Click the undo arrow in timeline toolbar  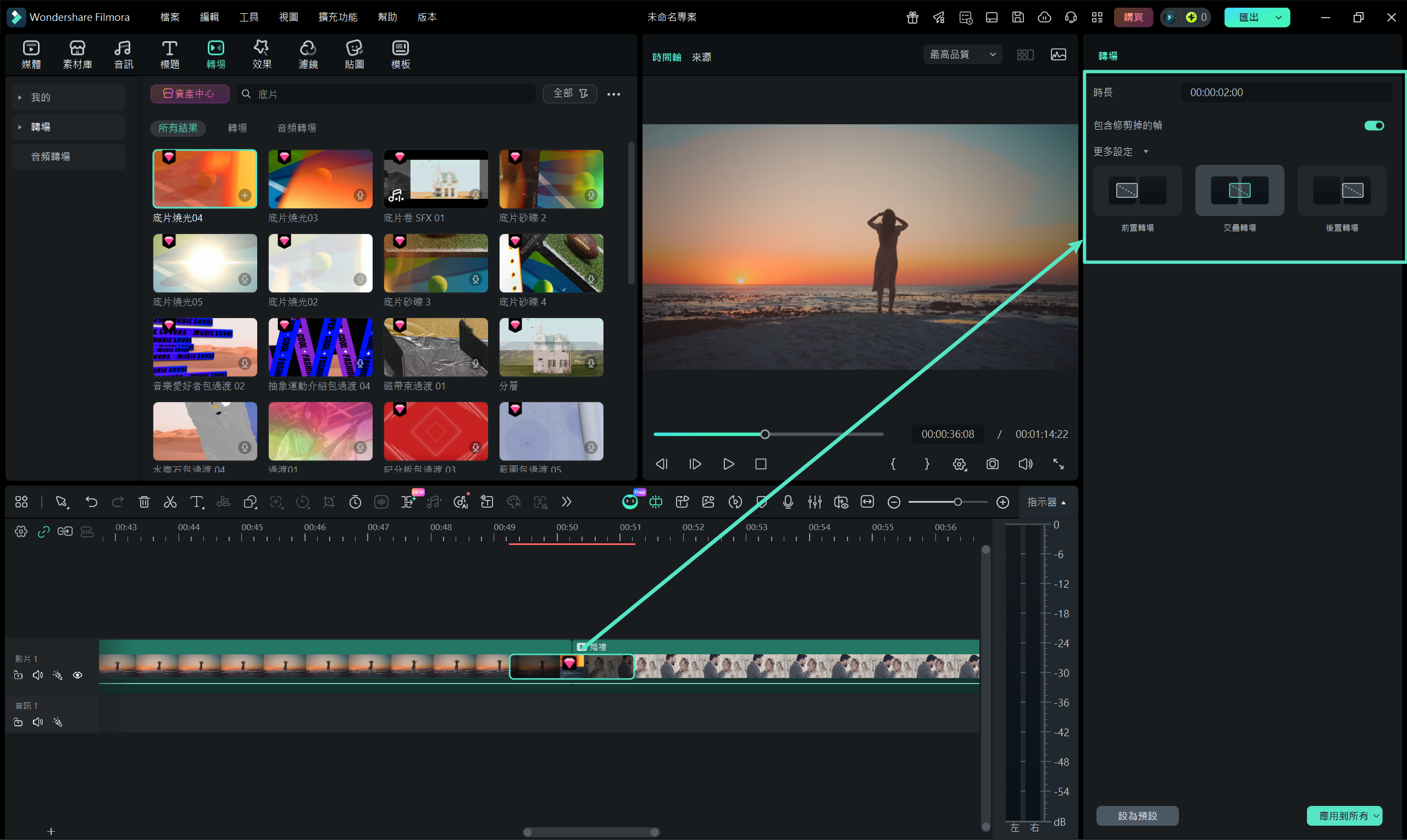point(91,502)
